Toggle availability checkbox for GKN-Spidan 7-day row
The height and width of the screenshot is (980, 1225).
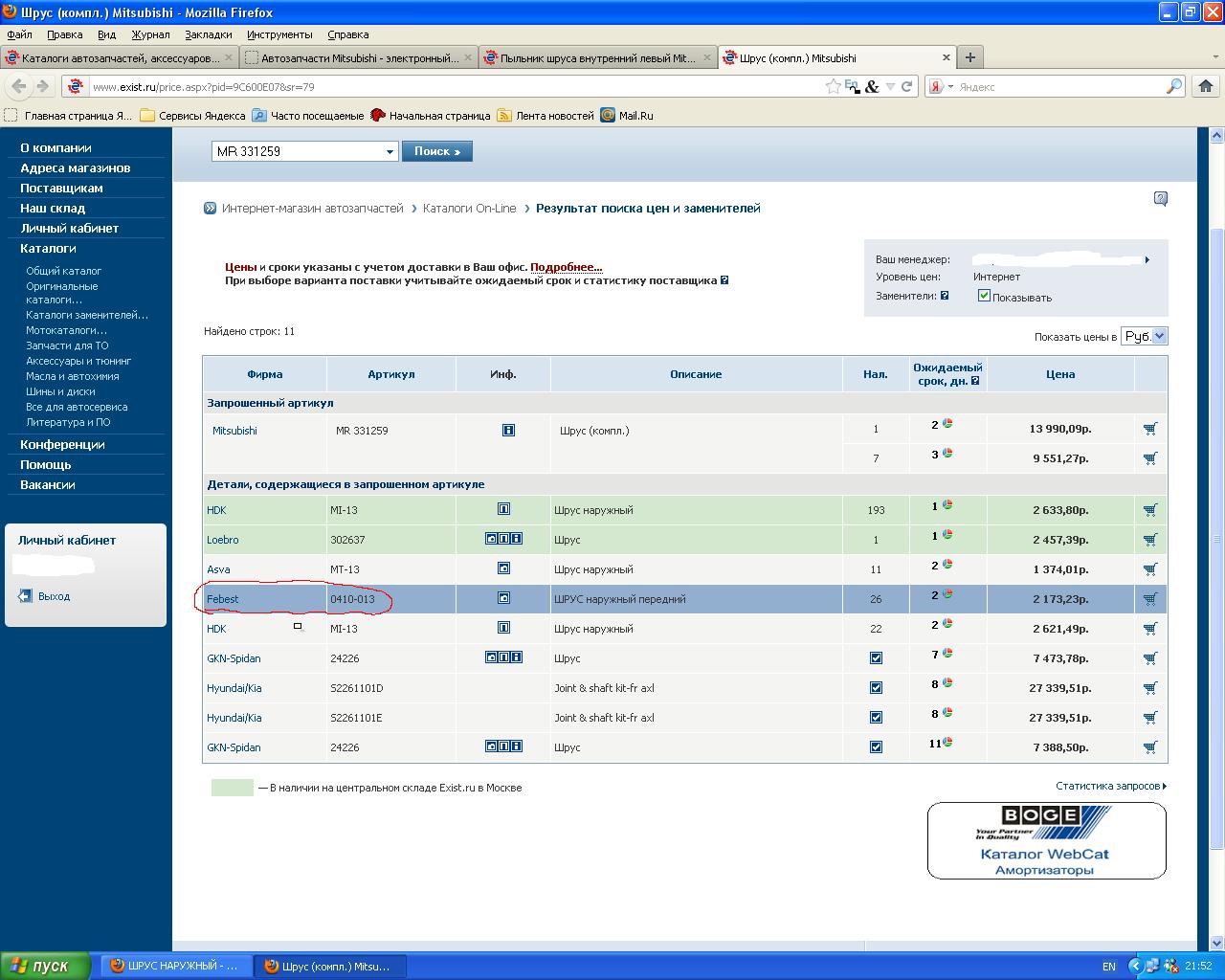(x=876, y=658)
